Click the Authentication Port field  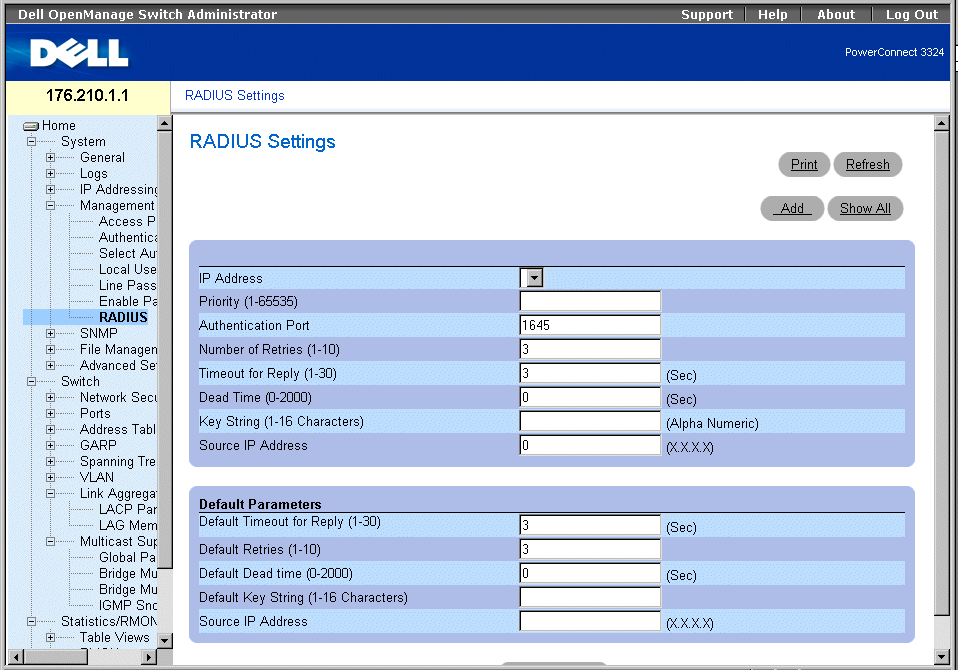tap(590, 325)
